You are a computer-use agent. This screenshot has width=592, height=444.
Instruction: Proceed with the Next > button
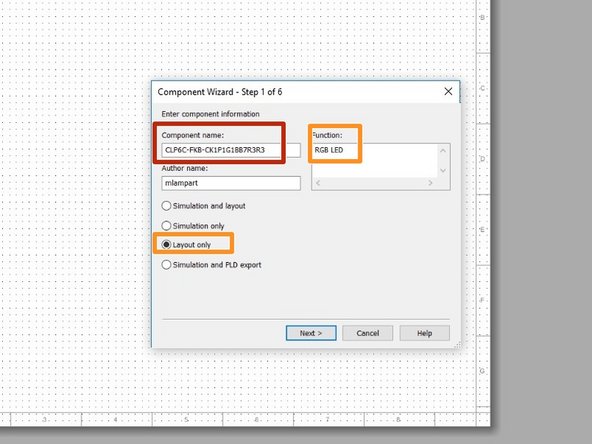pos(311,333)
